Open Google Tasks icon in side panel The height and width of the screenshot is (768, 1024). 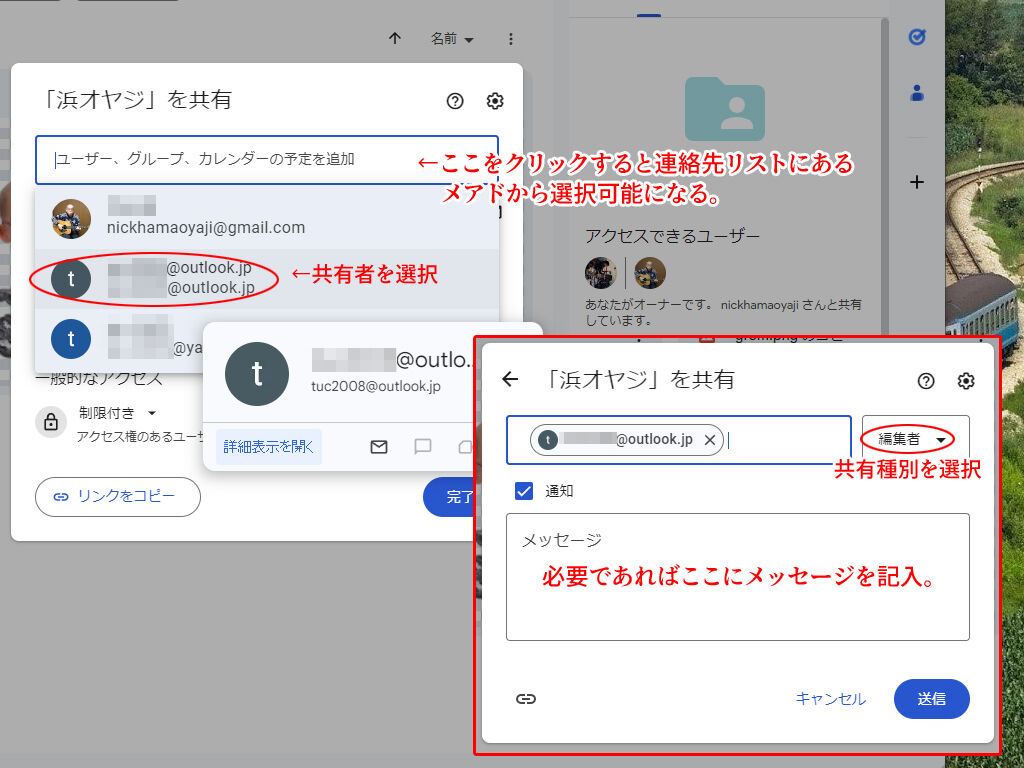tap(916, 37)
